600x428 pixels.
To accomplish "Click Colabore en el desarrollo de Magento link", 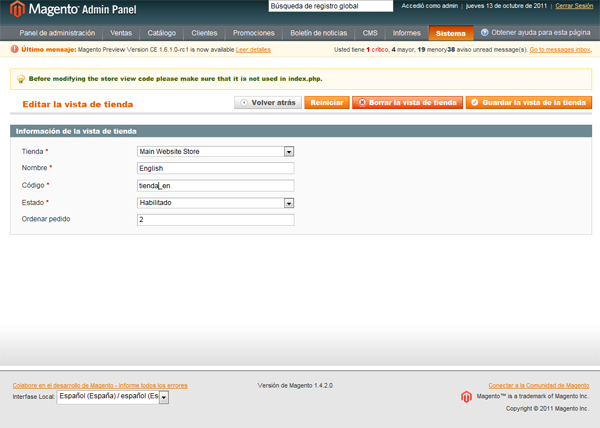I will tap(100, 386).
